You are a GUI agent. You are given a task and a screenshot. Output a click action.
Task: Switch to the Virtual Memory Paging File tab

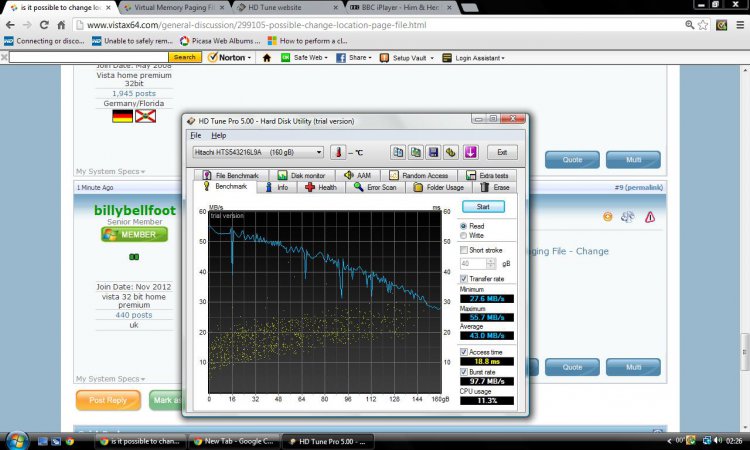pos(174,8)
